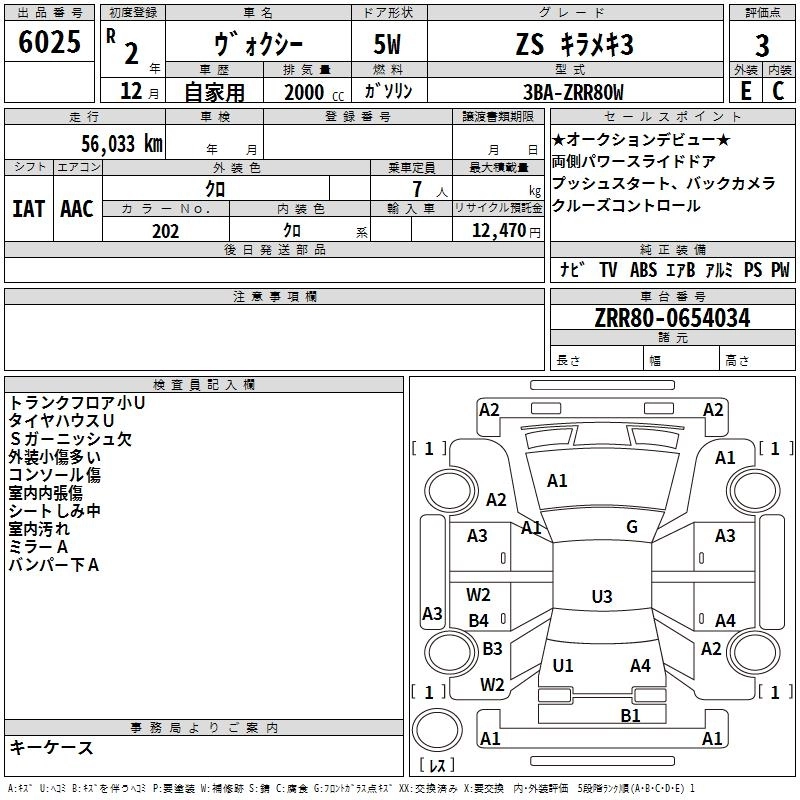Click the model code 3BA-ZRR80W
The height and width of the screenshot is (800, 800).
[x=573, y=92]
